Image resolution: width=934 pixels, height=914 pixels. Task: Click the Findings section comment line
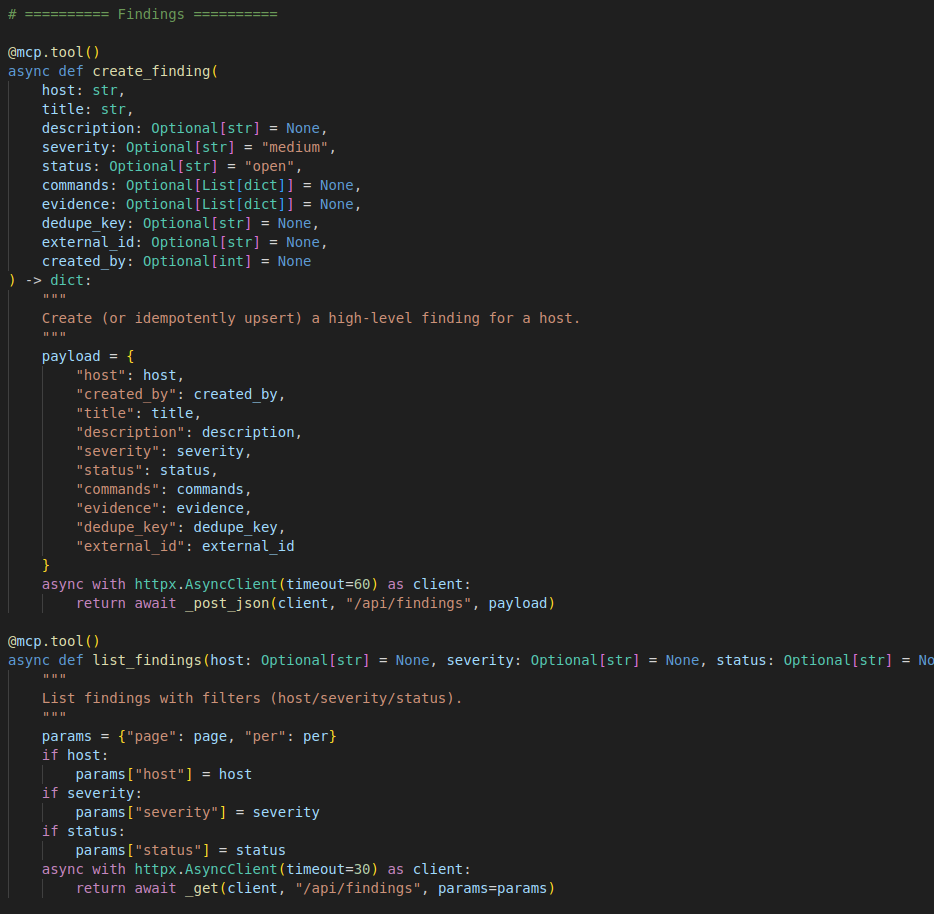(142, 14)
